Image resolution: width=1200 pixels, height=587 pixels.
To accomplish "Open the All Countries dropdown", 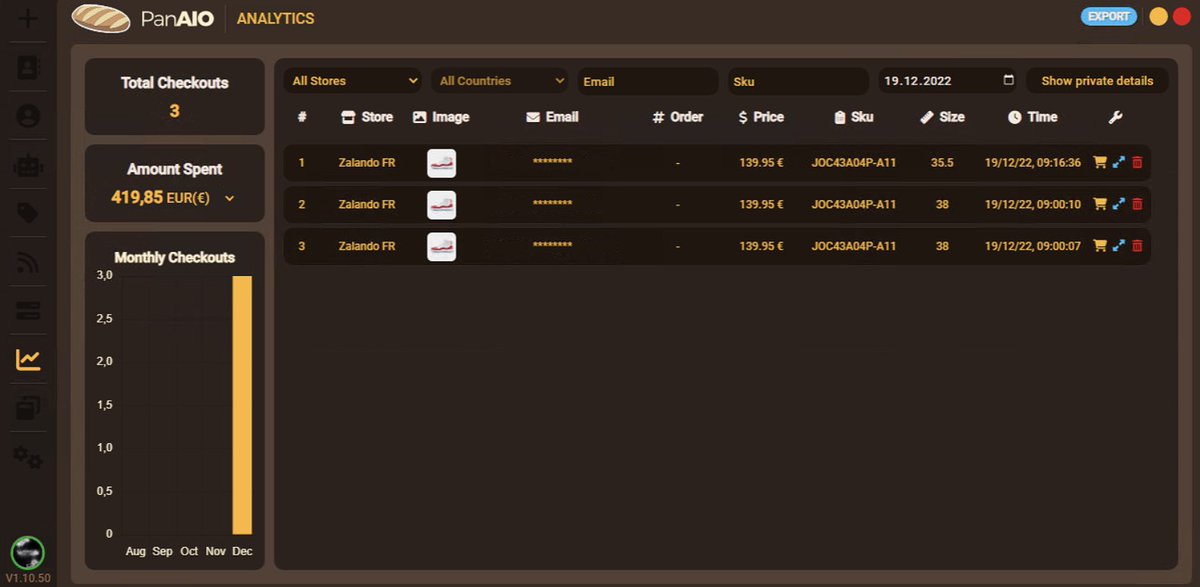I will point(501,81).
